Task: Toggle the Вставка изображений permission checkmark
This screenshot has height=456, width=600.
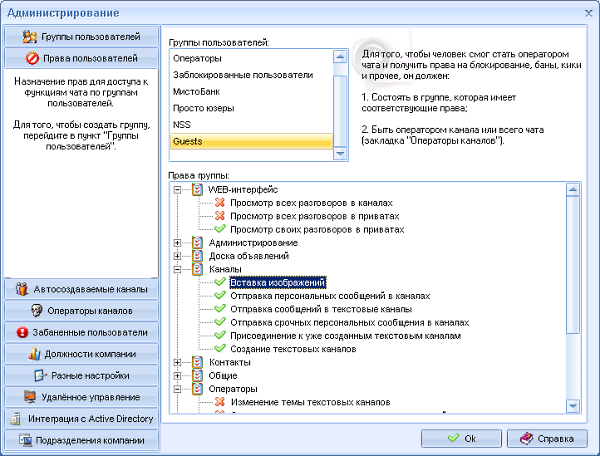Action: coord(220,283)
